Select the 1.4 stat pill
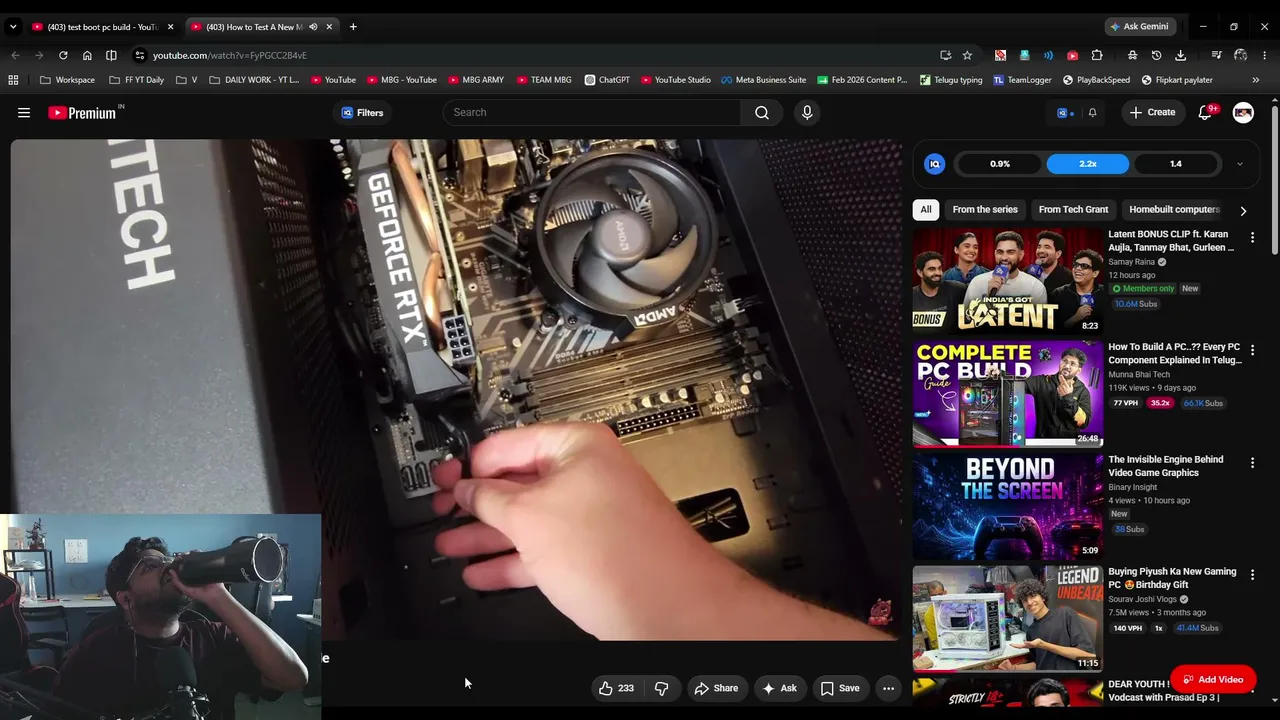This screenshot has height=720, width=1280. point(1176,164)
